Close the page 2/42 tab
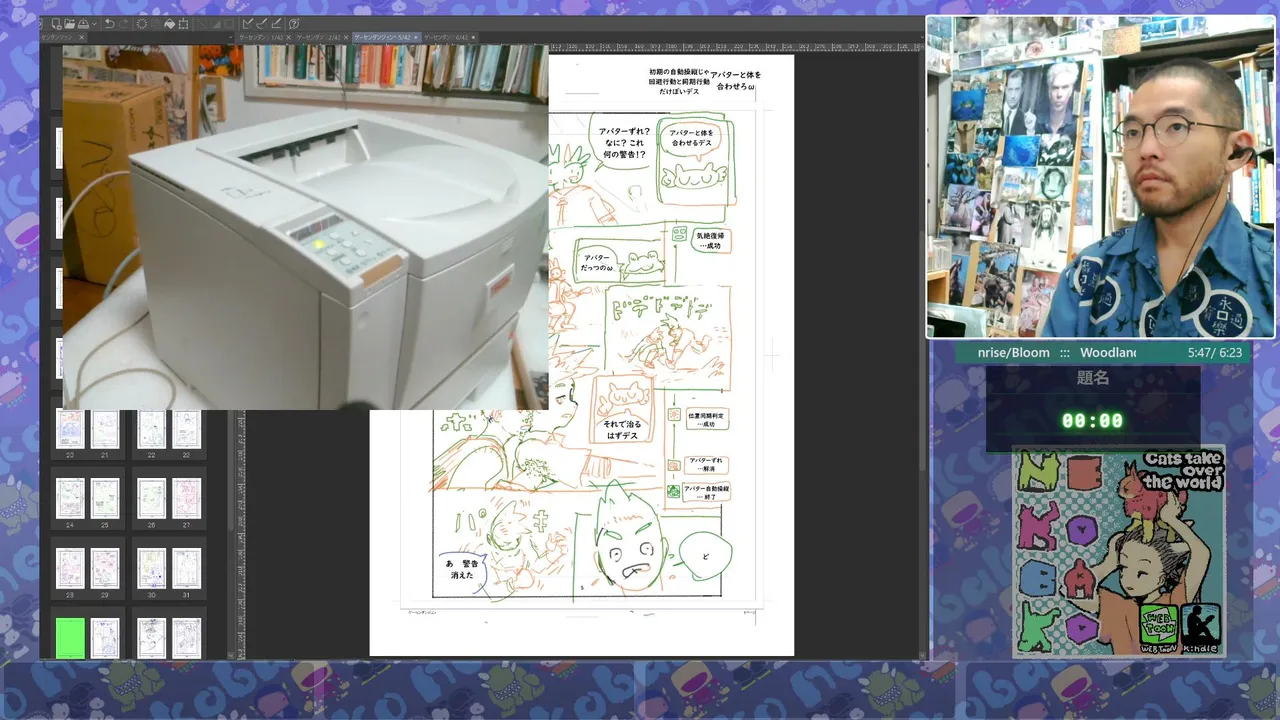Image resolution: width=1280 pixels, height=720 pixels. (x=344, y=37)
